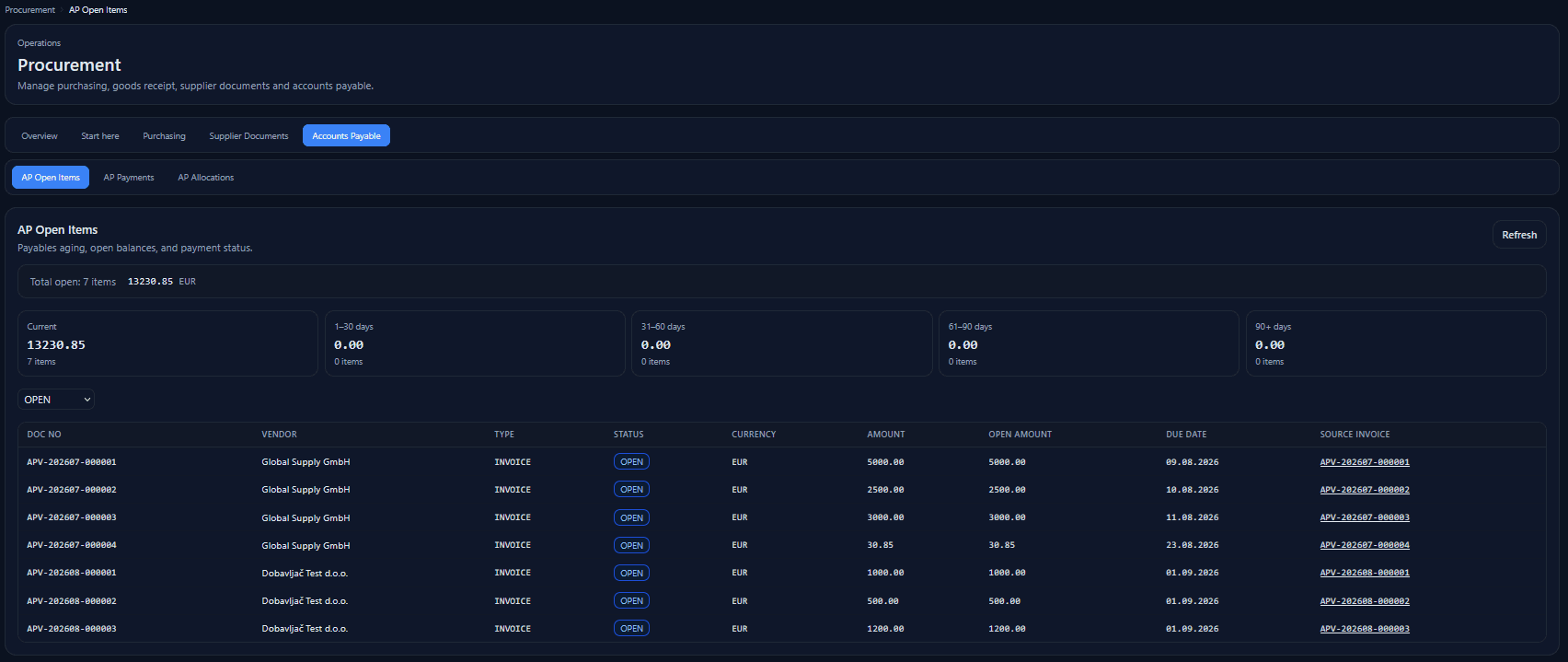The image size is (1568, 662).
Task: Open source invoice APV-202608-000001 link
Action: [1365, 573]
